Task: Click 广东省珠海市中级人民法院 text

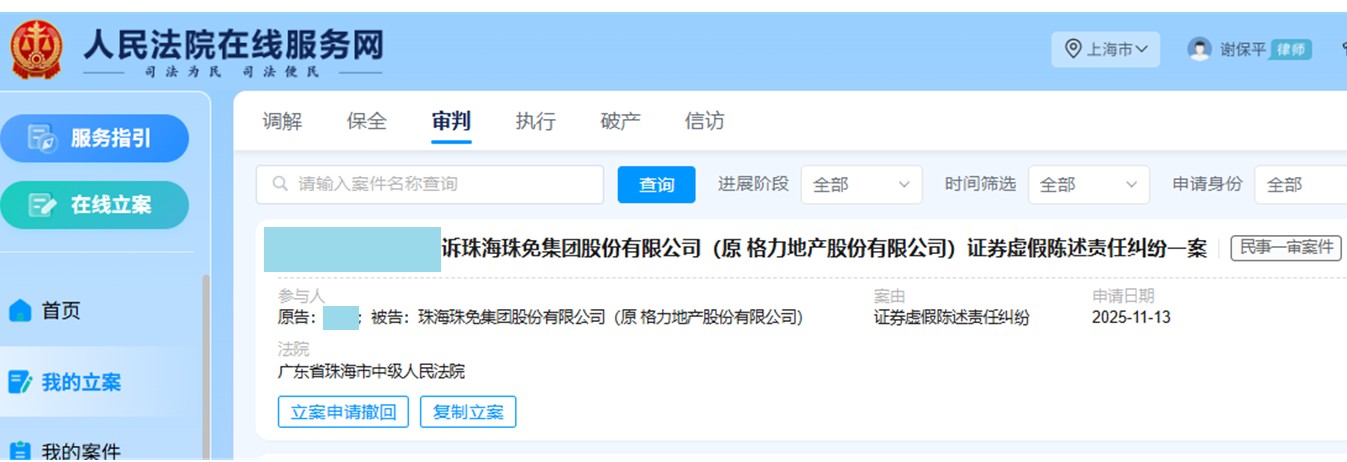Action: click(x=371, y=372)
